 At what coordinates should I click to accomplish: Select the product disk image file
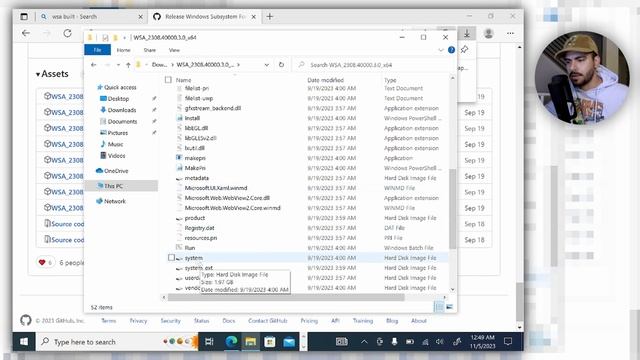click(194, 218)
